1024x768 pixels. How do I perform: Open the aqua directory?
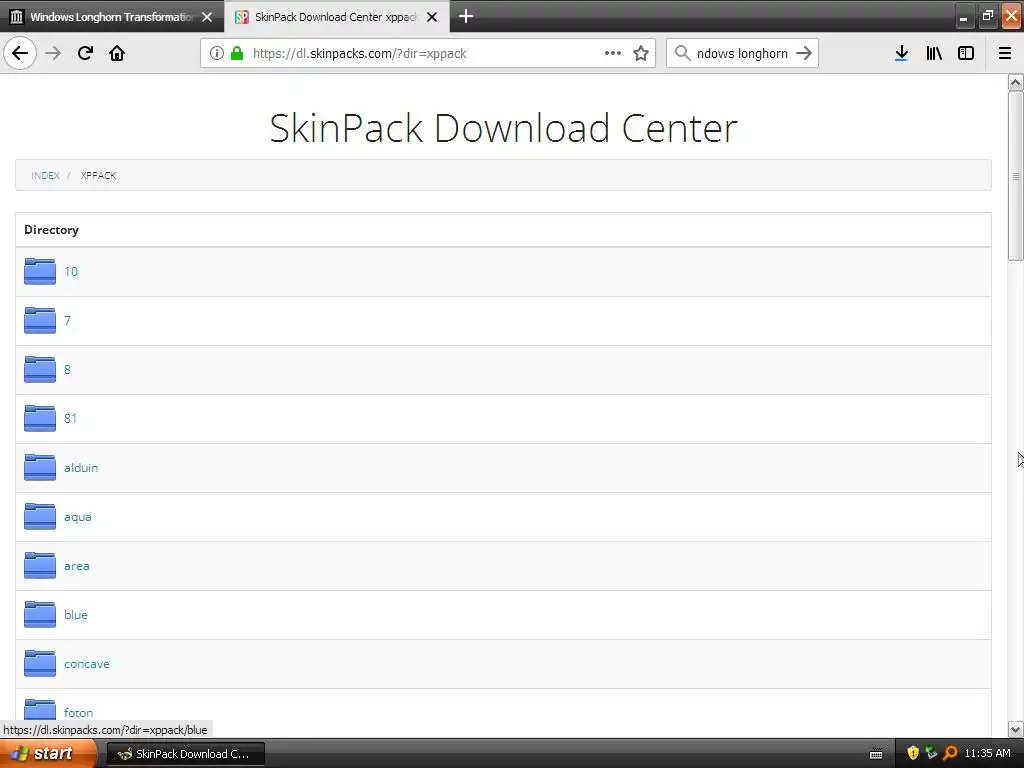click(x=78, y=517)
